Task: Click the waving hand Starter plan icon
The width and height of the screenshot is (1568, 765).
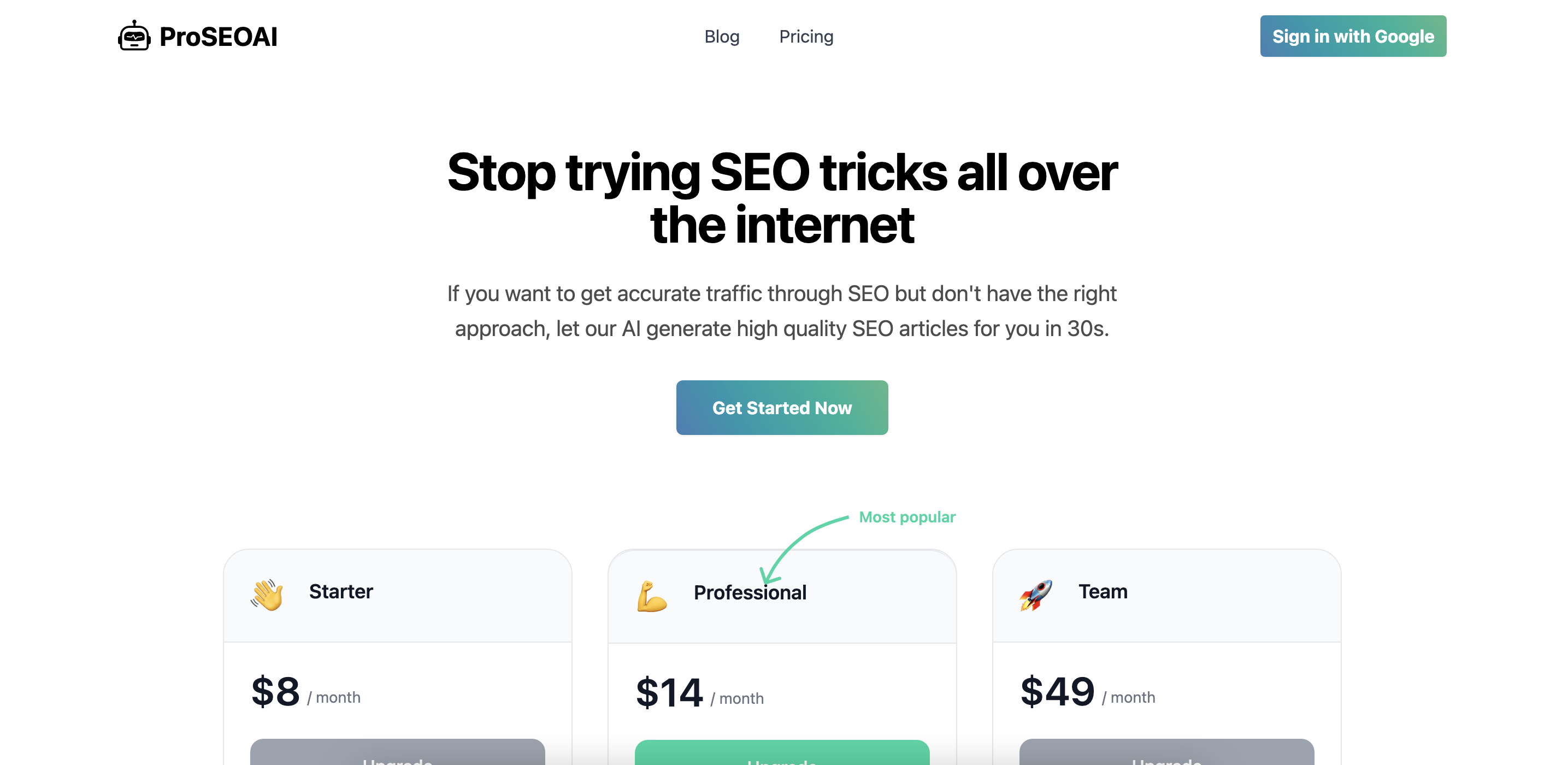Action: (x=266, y=592)
